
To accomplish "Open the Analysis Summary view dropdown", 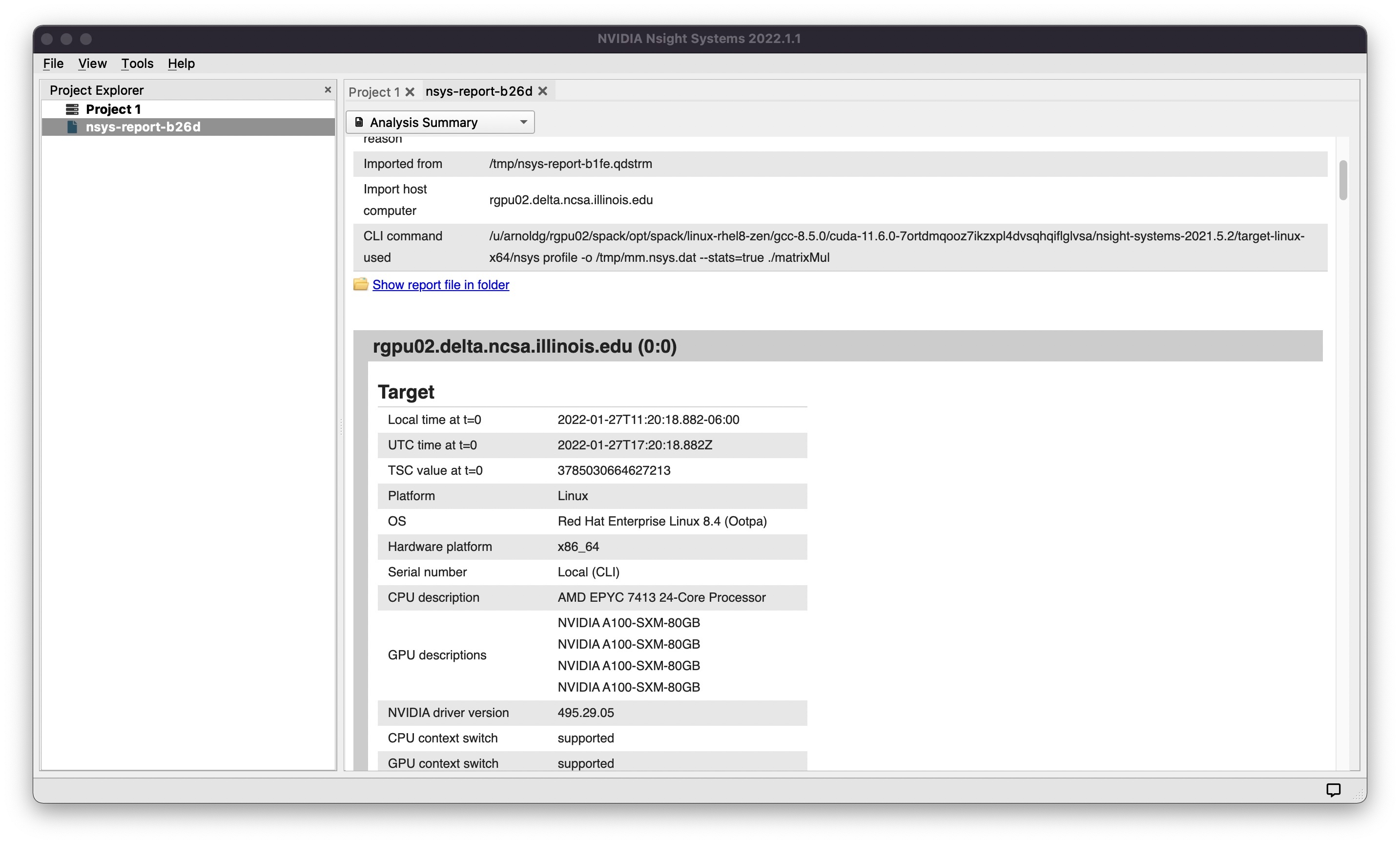I will coord(432,122).
